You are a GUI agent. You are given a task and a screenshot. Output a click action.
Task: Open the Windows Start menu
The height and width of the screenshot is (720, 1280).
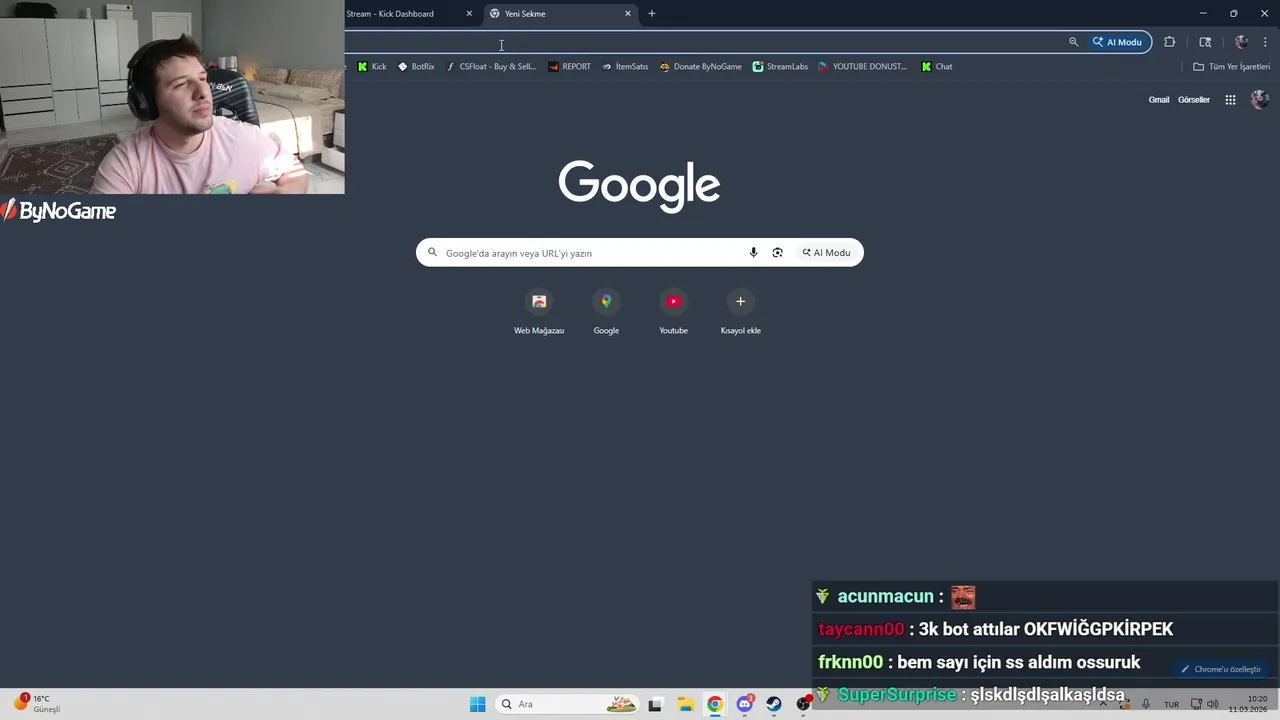coord(478,704)
